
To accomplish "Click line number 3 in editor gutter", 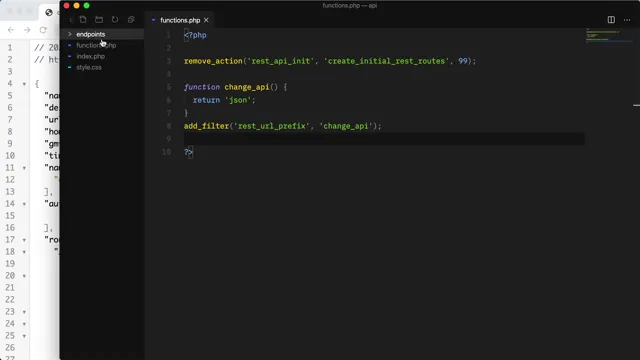I will (169, 61).
